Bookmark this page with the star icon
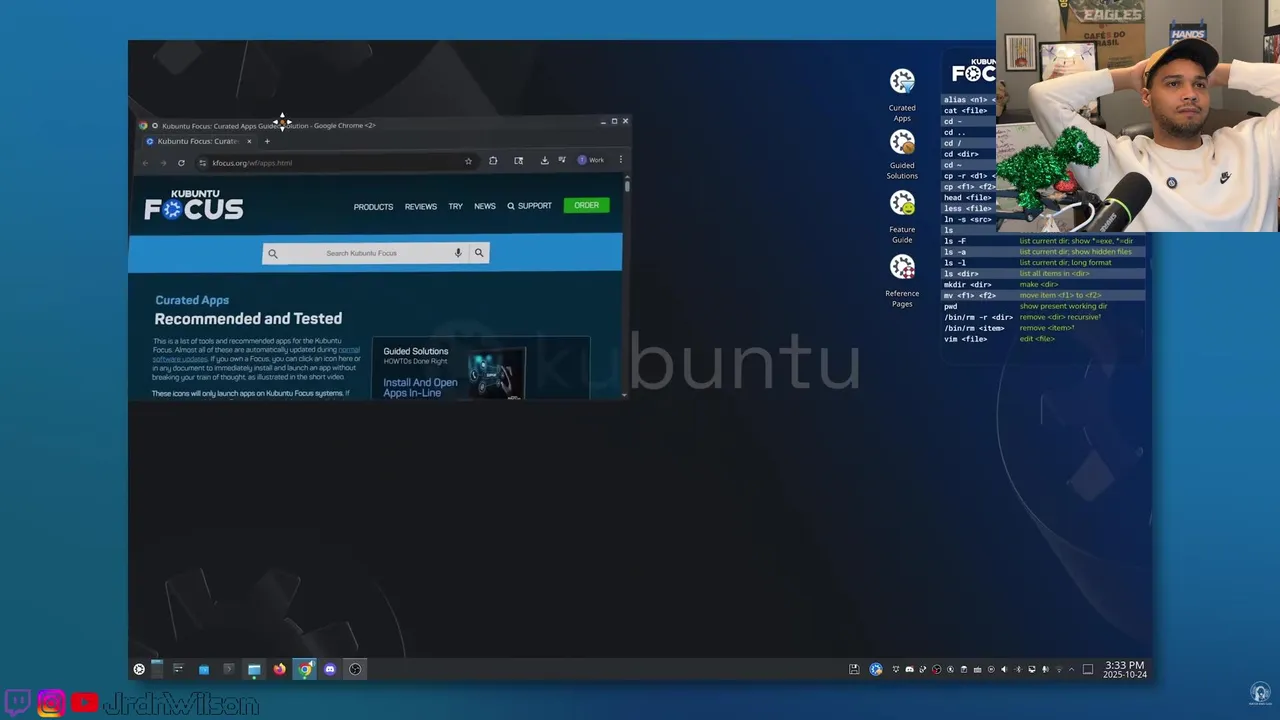The height and width of the screenshot is (720, 1280). [468, 161]
